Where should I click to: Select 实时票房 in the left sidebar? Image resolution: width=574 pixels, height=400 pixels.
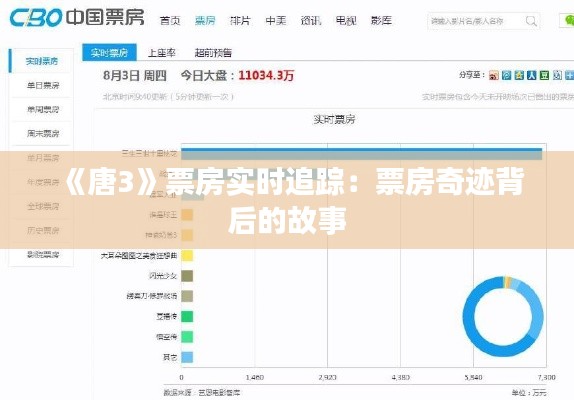pyautogui.click(x=42, y=61)
